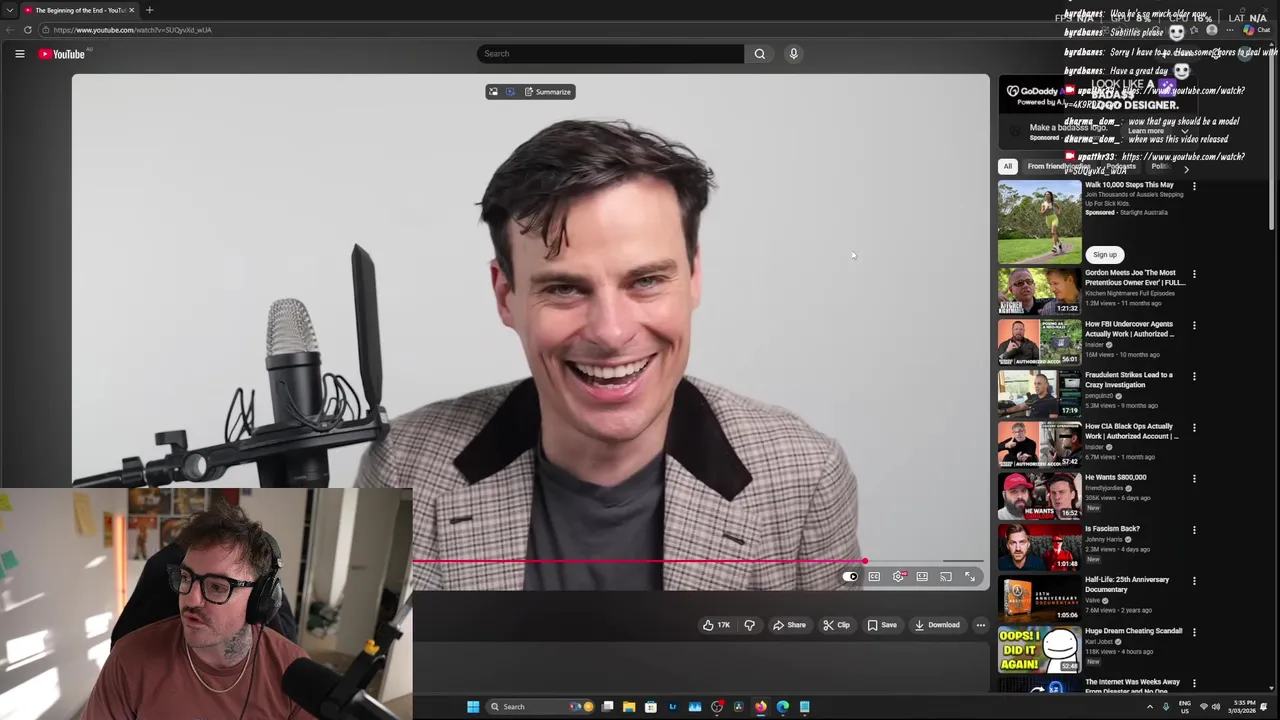1280x720 pixels.
Task: Open the 'Walk 10,000 Steps This May' thumbnail
Action: click(x=1039, y=222)
